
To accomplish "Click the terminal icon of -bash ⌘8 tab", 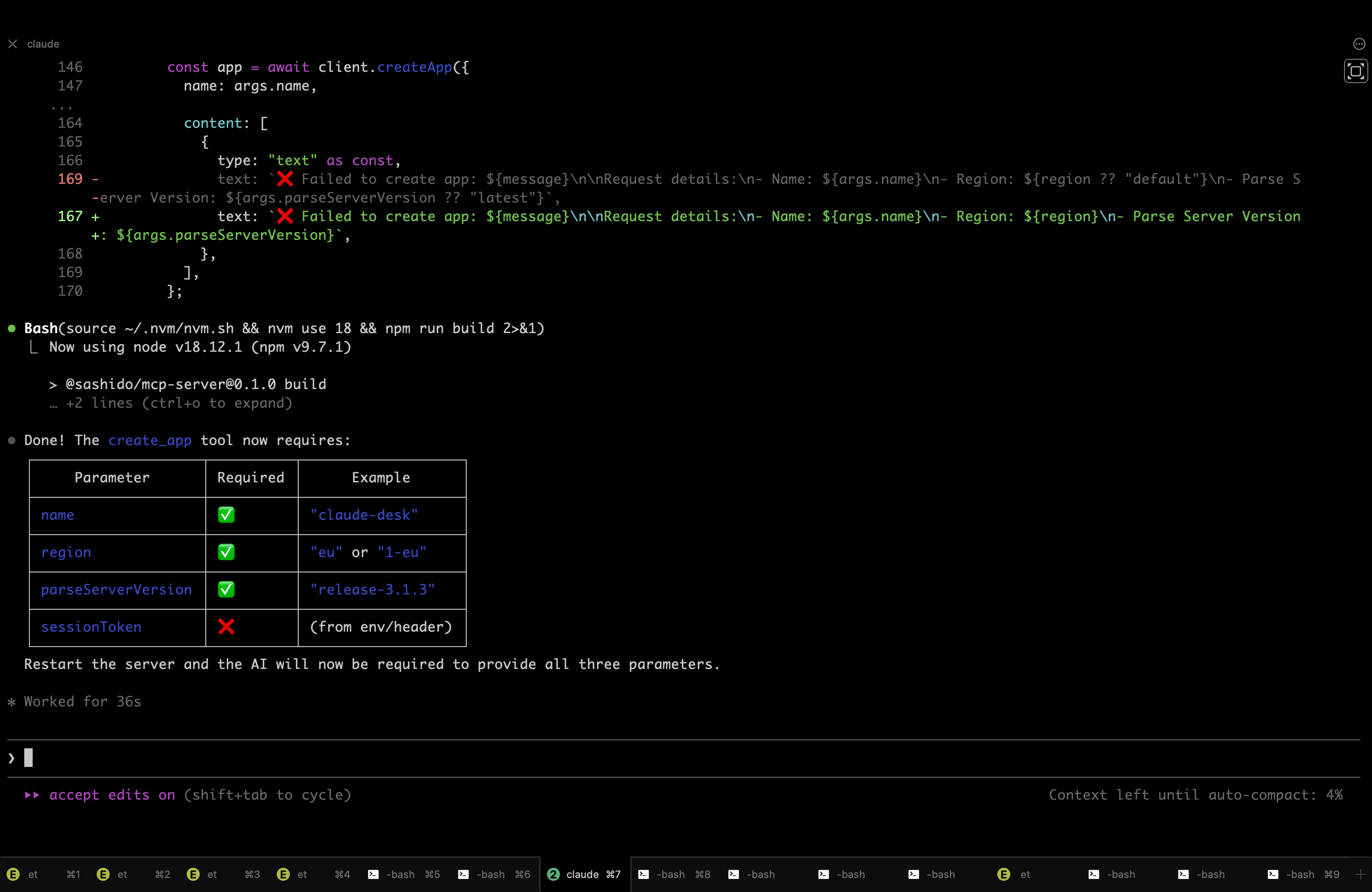I will pos(644,874).
